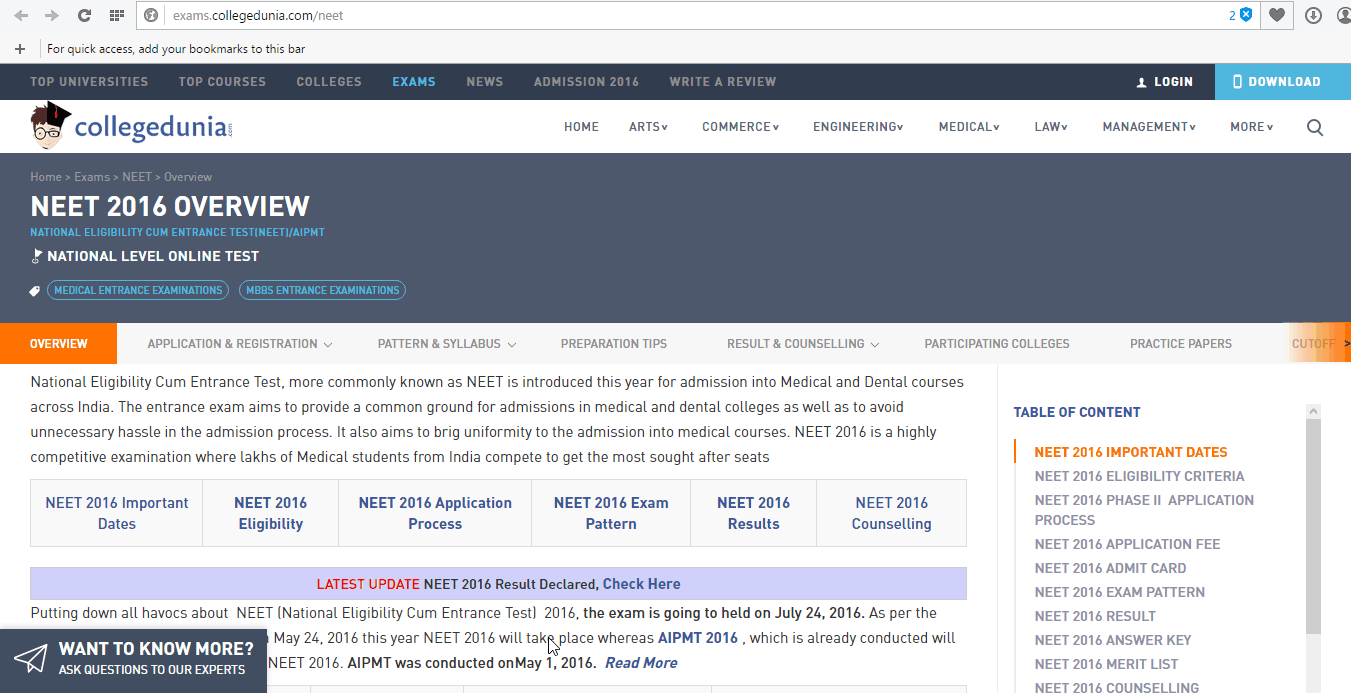Open Write a Review link

click(x=723, y=82)
